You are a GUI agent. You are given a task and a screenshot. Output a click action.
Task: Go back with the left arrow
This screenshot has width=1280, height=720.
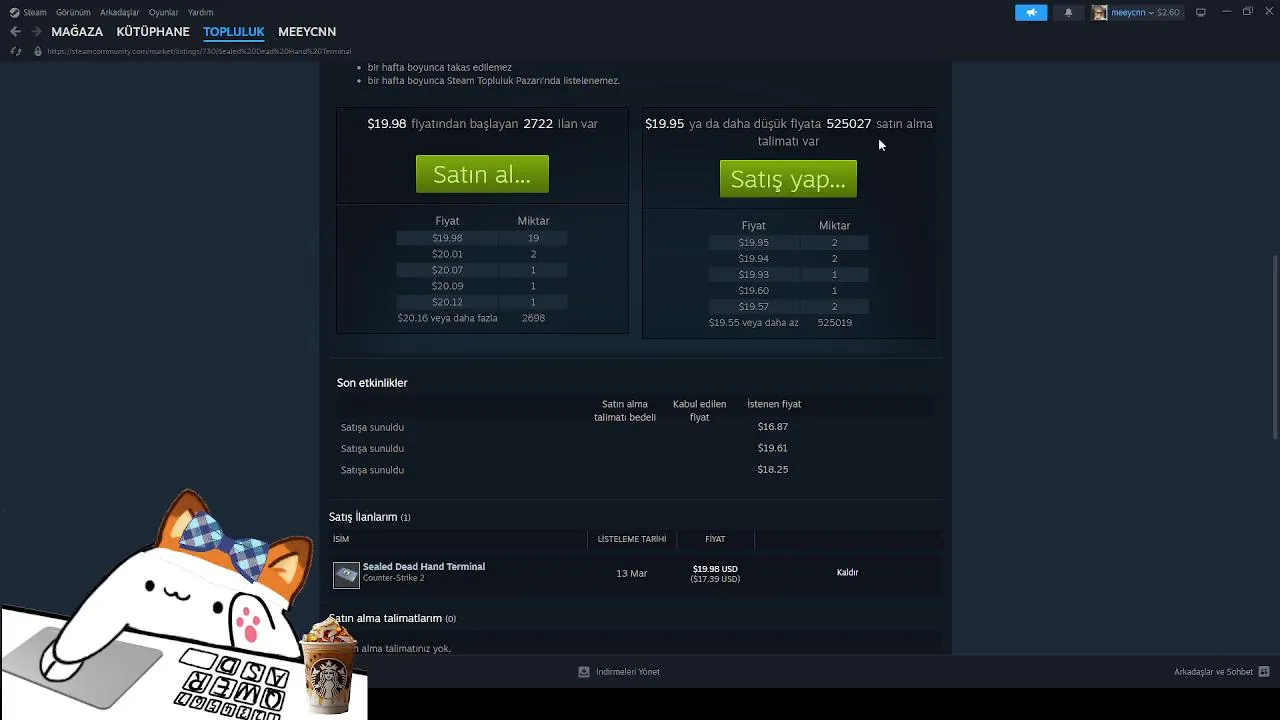(15, 32)
